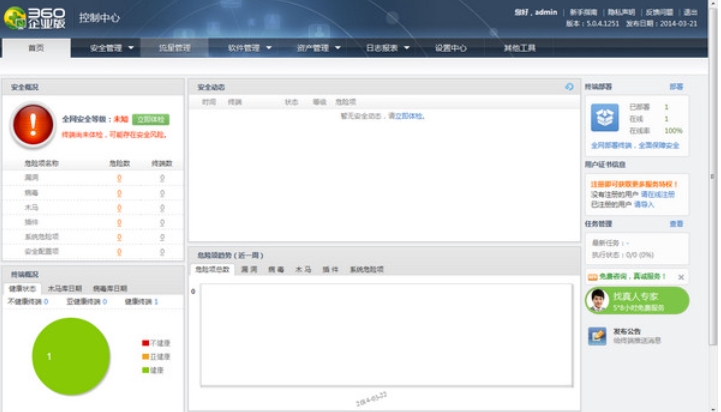721x412 pixels.
Task: Click the orange 危险数 count for 漏洞
Action: click(x=119, y=178)
